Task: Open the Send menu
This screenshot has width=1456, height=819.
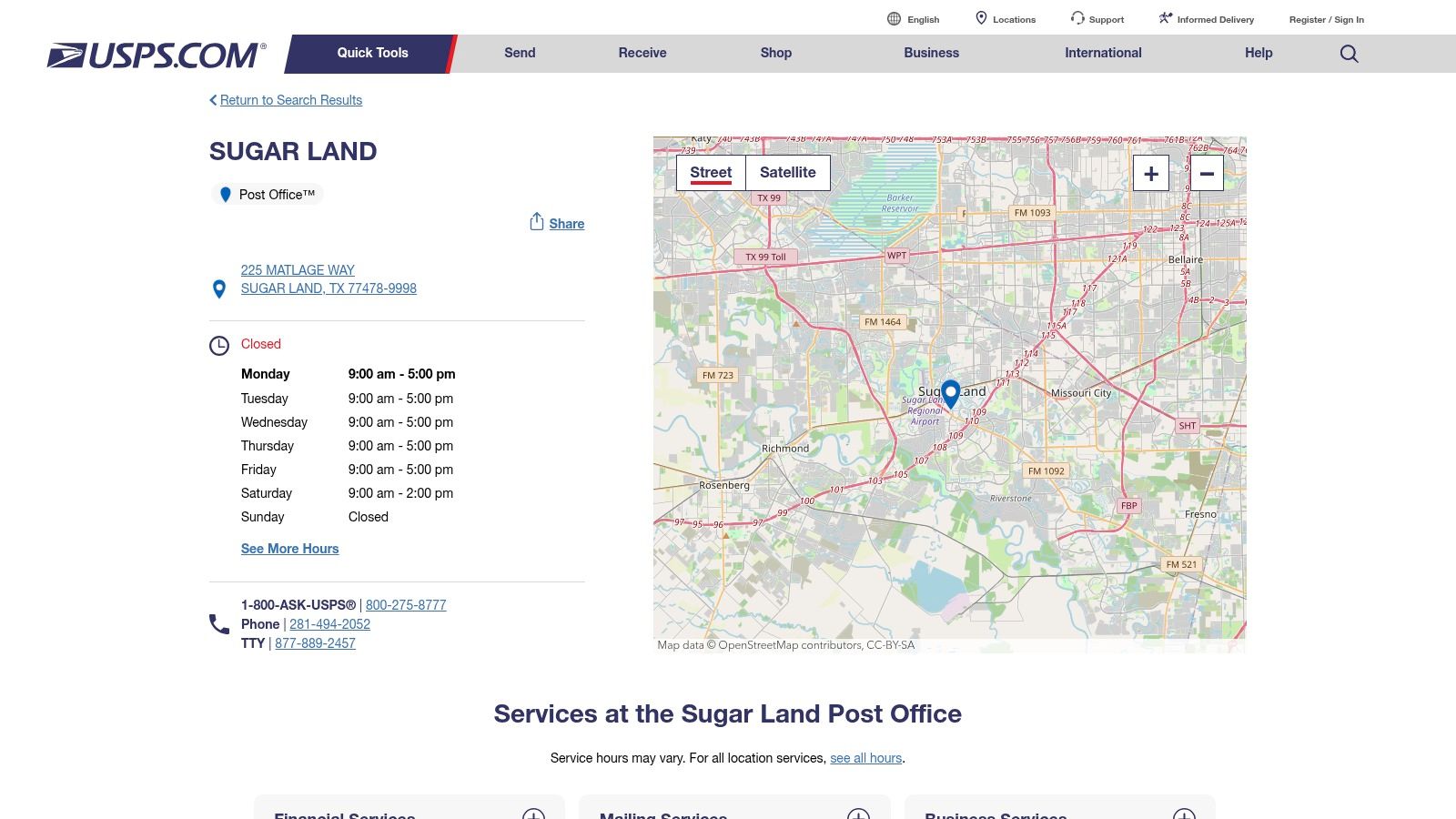Action: point(520,54)
